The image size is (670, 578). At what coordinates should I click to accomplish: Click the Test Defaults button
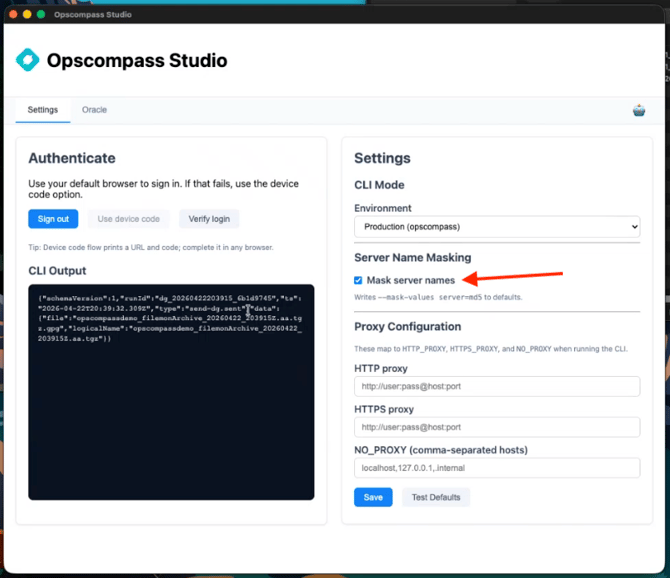coord(435,497)
